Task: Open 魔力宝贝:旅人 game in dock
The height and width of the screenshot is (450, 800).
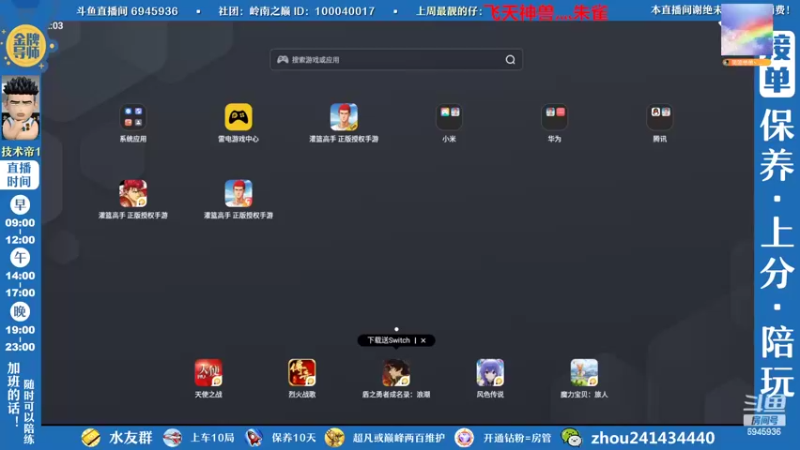Action: click(x=584, y=372)
